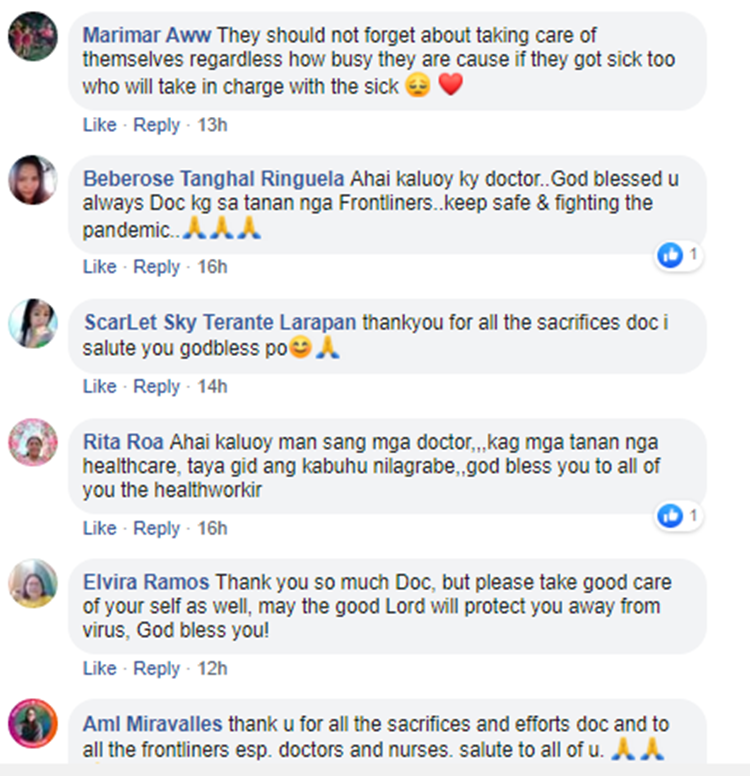This screenshot has width=750, height=776.
Task: Open Marimar Aww's profile picture
Action: pyautogui.click(x=33, y=37)
